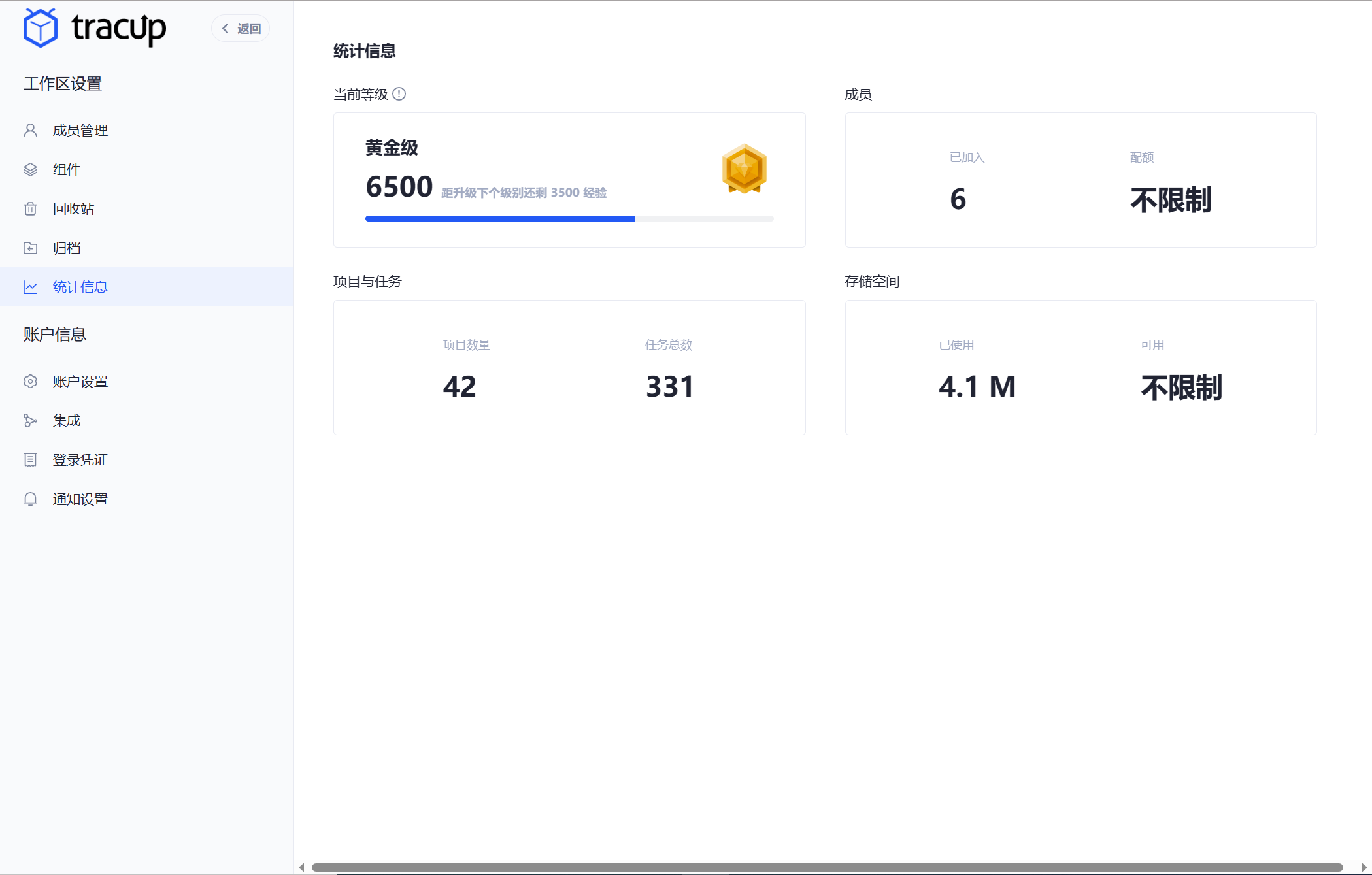The height and width of the screenshot is (875, 1372).
Task: Click the gold level badge
Action: pyautogui.click(x=744, y=169)
